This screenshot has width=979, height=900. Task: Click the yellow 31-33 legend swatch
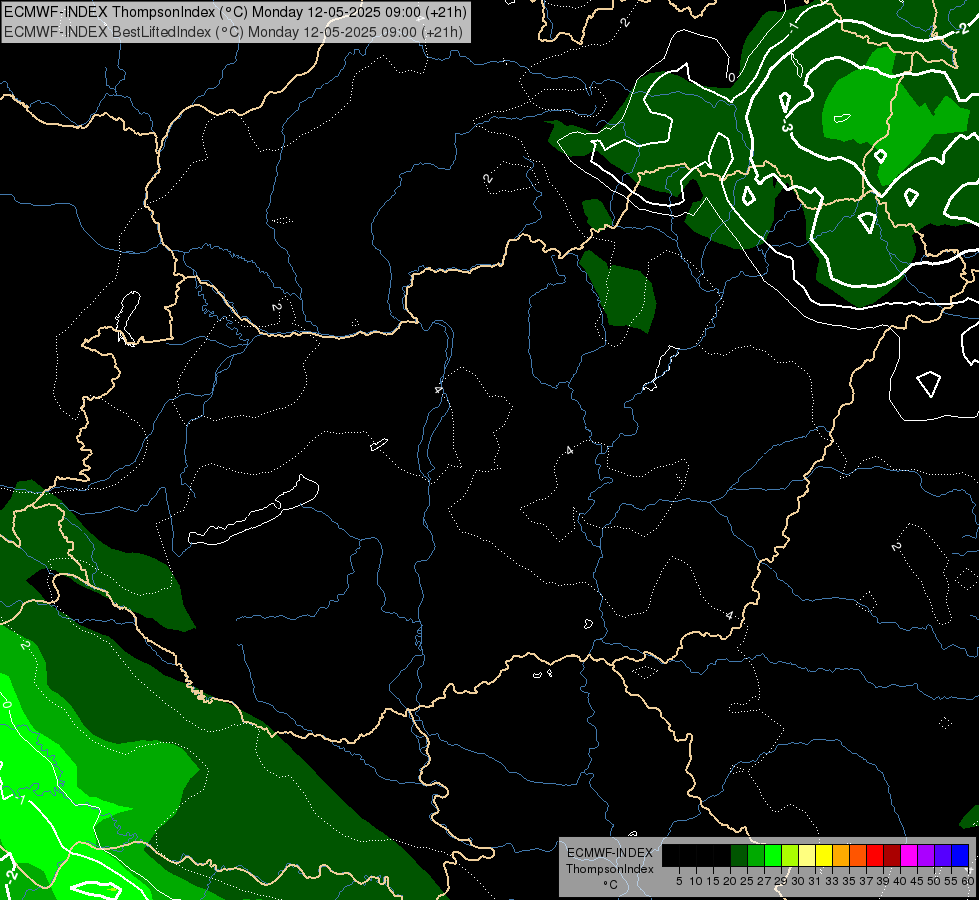824,855
